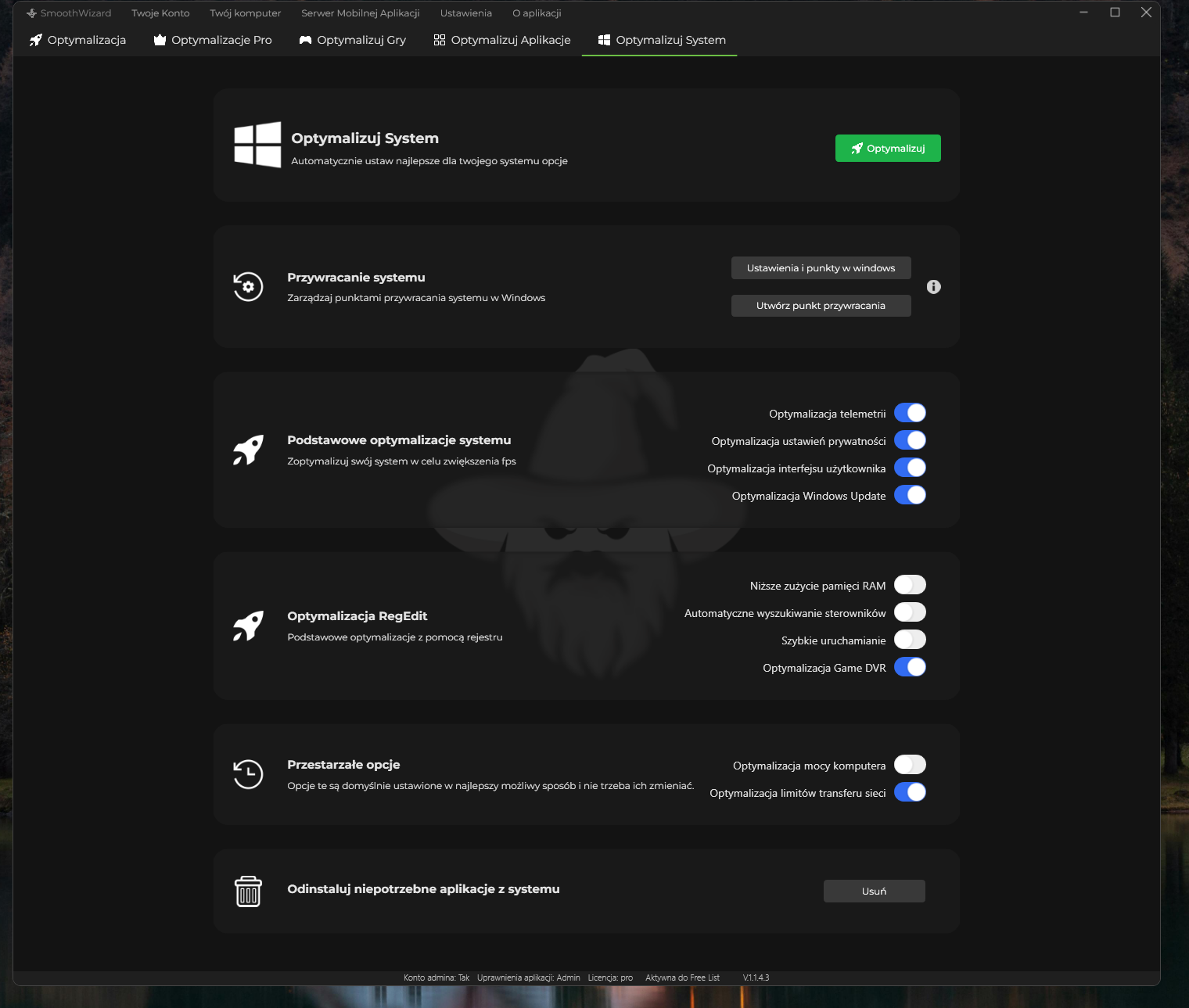Click Utwórz punkt przywracania button
This screenshot has width=1189, height=1008.
(821, 306)
